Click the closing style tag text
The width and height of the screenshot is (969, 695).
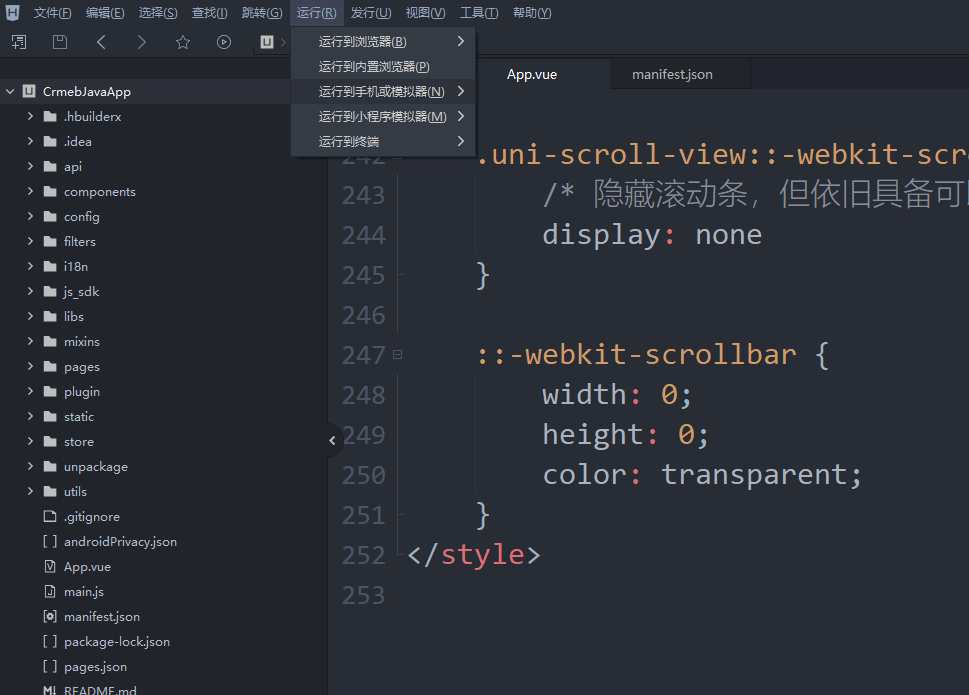474,554
